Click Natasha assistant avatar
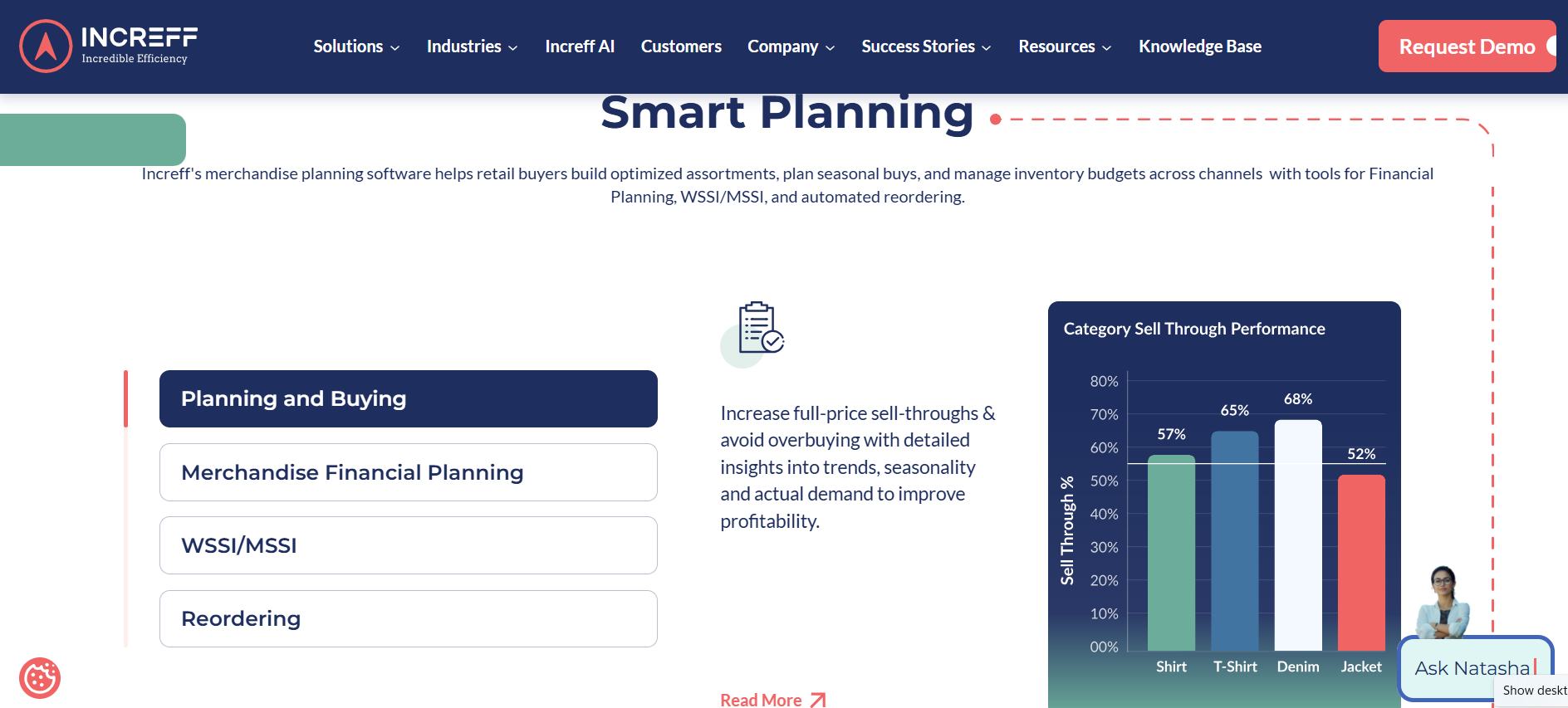The height and width of the screenshot is (708, 1568). pyautogui.click(x=1443, y=603)
